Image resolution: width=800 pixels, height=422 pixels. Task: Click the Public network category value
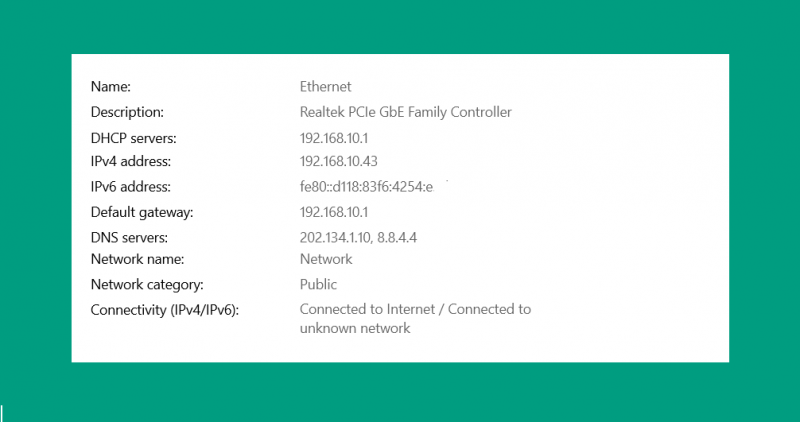tap(318, 284)
